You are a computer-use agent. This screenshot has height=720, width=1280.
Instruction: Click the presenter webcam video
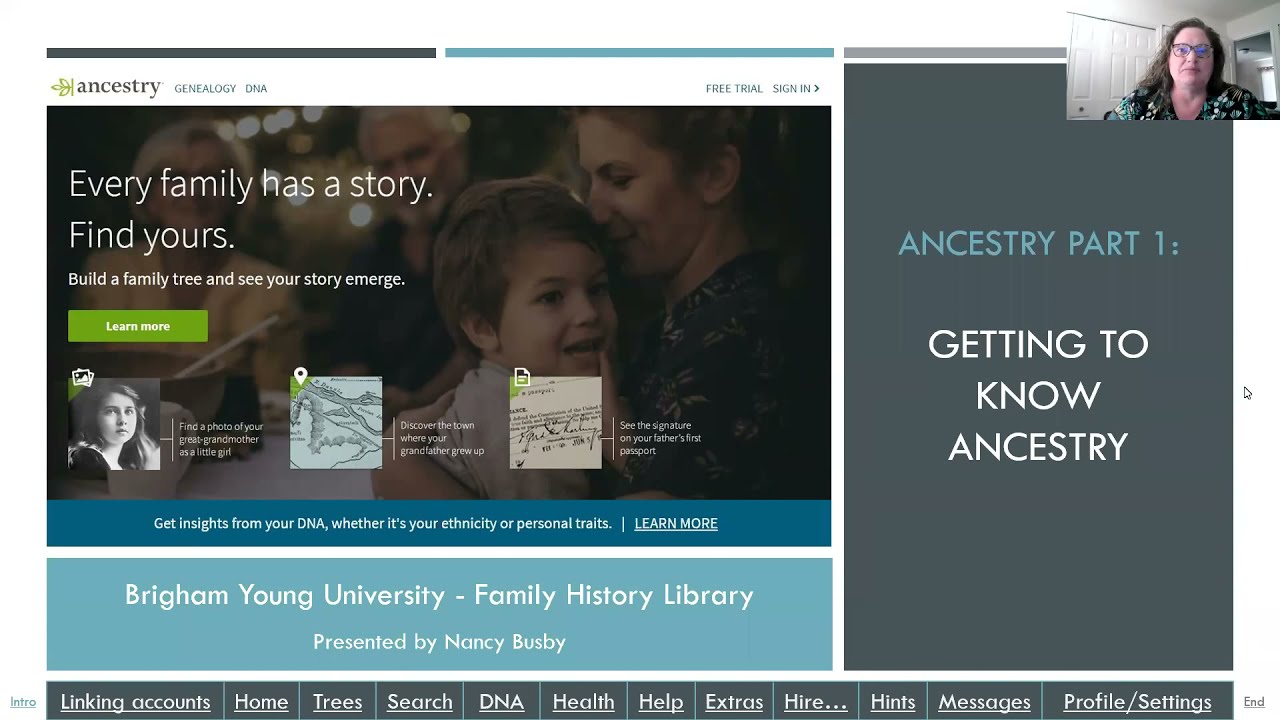pyautogui.click(x=1173, y=65)
